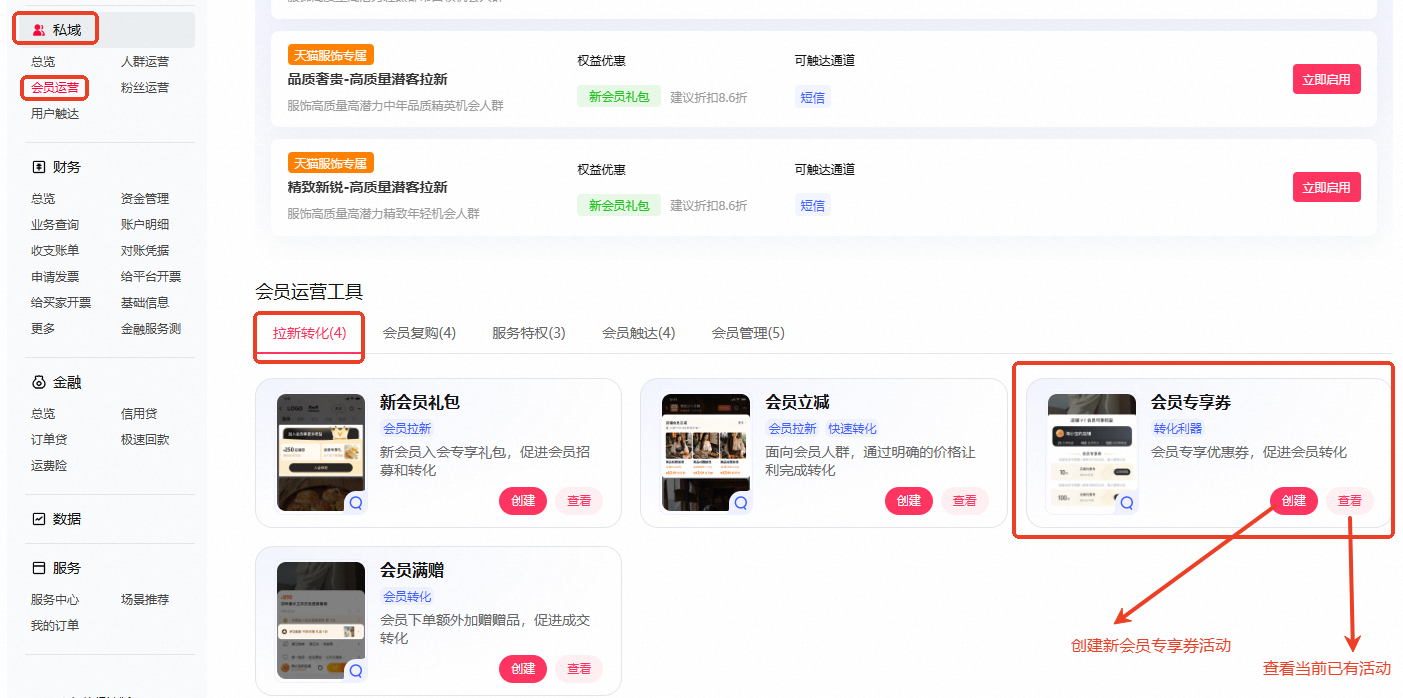Open the 新会员礼包 preview thumbnail

point(321,452)
